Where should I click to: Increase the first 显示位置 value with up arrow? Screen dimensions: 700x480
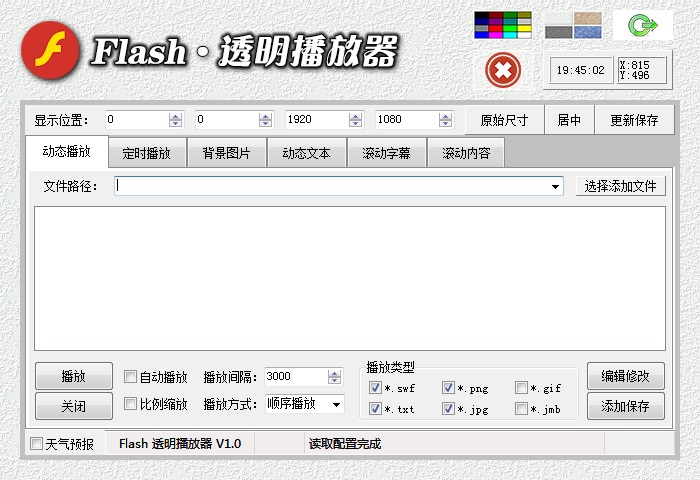coord(175,116)
